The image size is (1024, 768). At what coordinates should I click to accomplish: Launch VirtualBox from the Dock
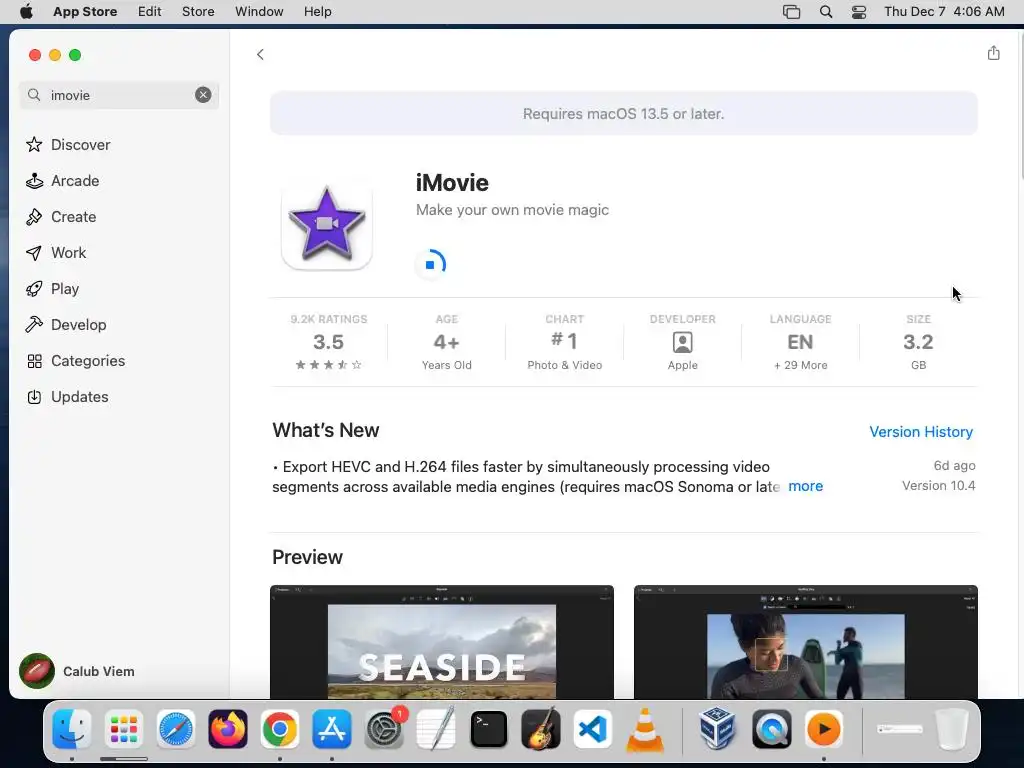pyautogui.click(x=717, y=729)
